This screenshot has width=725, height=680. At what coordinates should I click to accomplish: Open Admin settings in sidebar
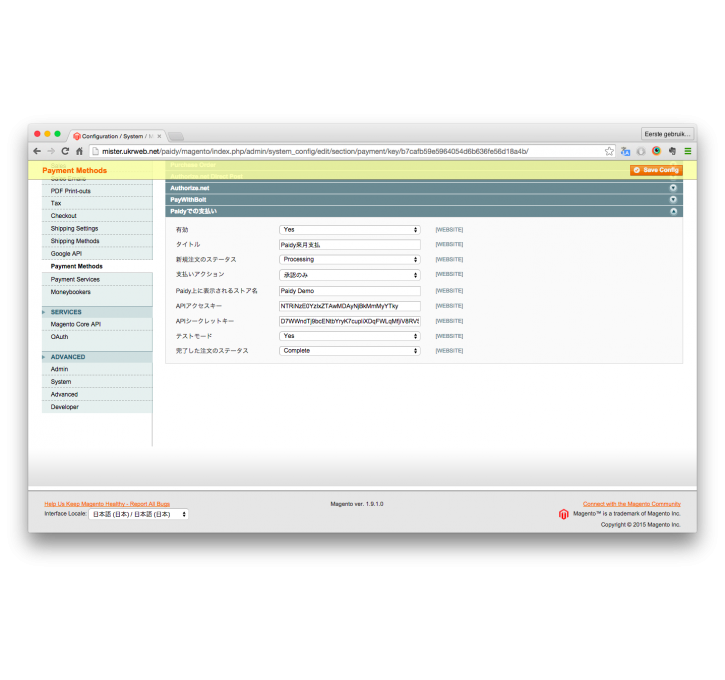point(97,369)
